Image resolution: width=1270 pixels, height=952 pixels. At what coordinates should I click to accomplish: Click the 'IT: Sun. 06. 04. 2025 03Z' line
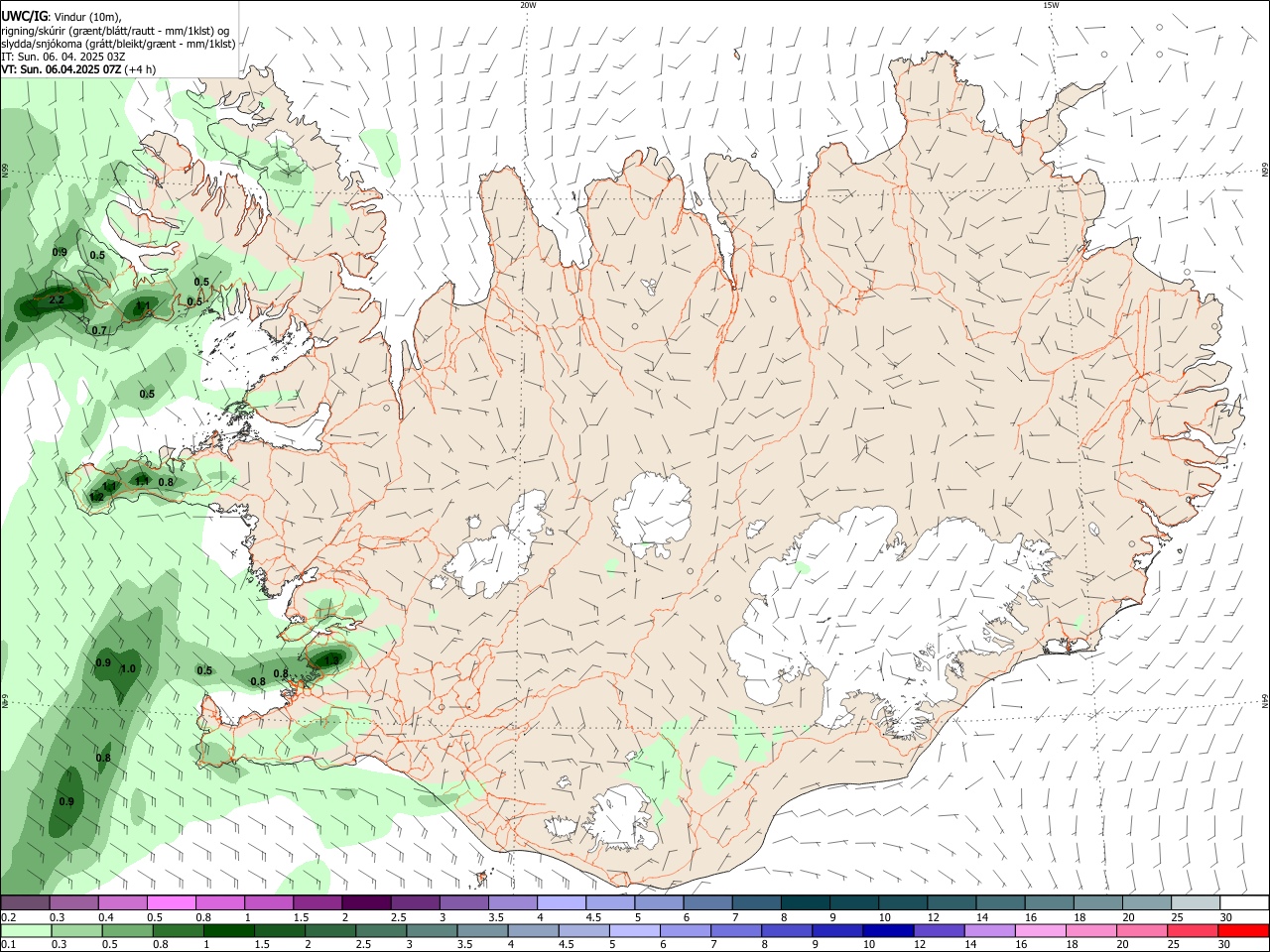click(x=63, y=57)
